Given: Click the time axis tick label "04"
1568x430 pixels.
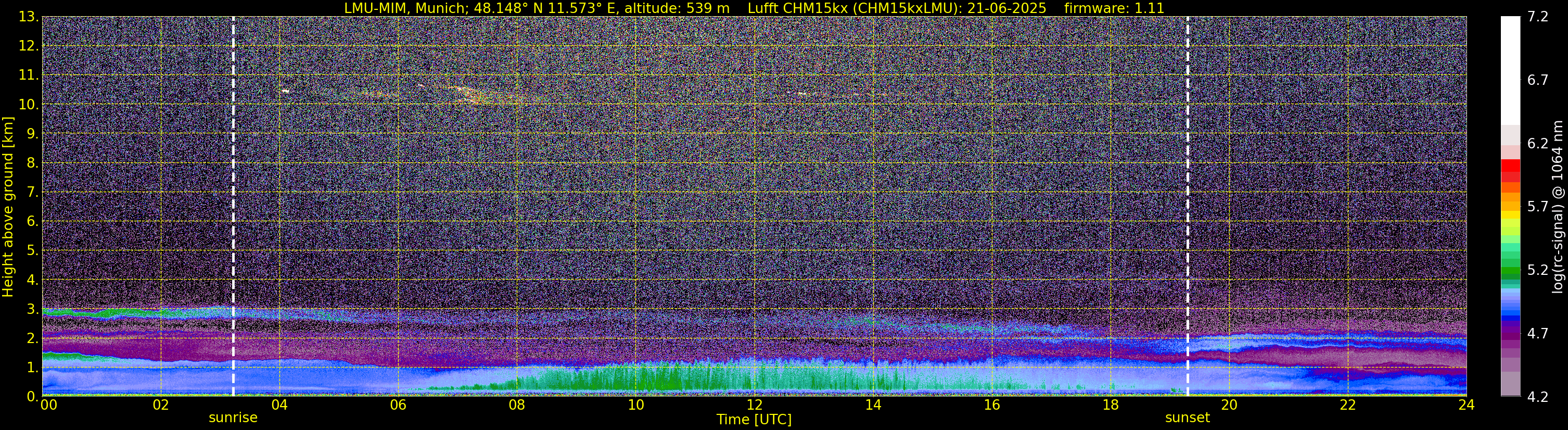Looking at the screenshot, I should click(279, 405).
